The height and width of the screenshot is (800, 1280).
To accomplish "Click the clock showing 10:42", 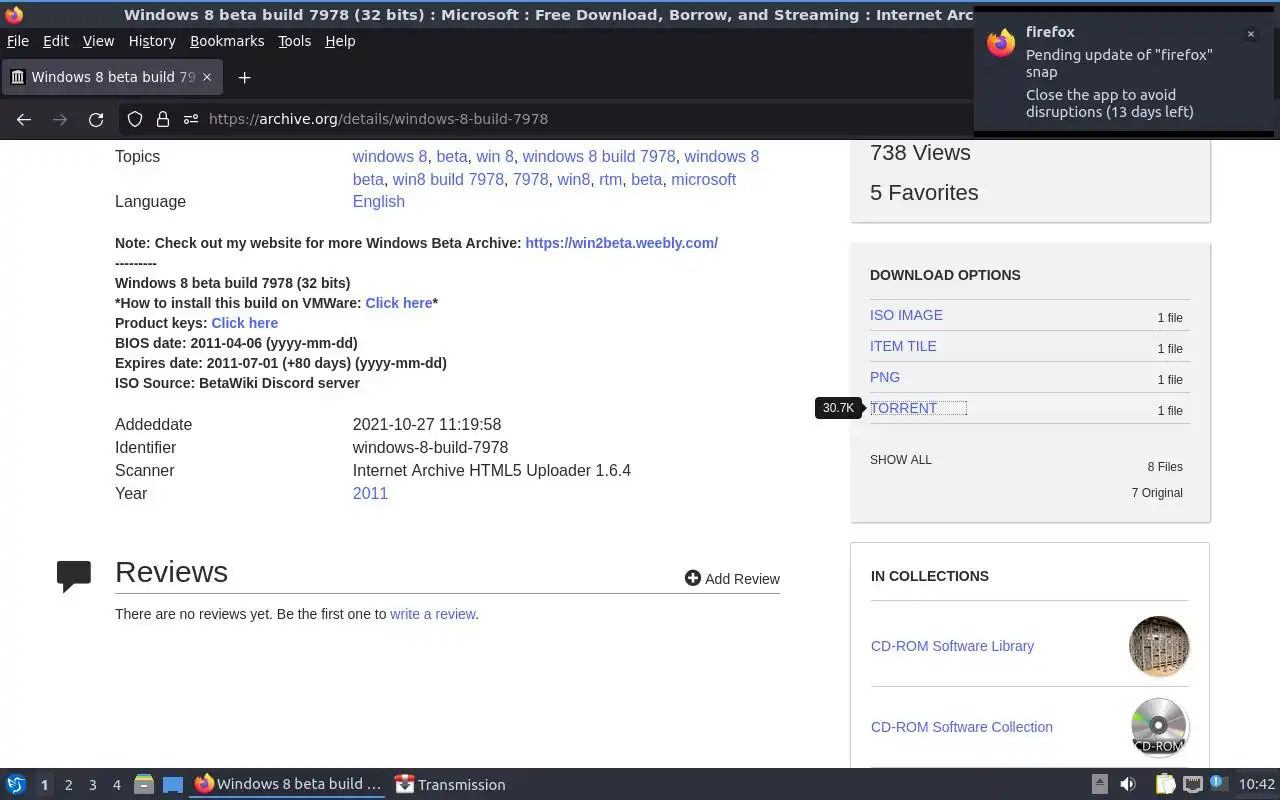I will tap(1257, 785).
